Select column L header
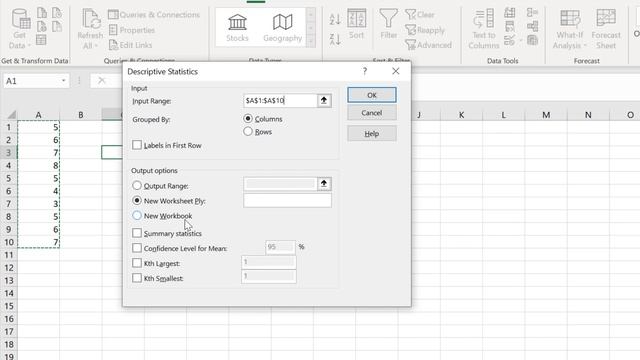The image size is (640, 360). pos(503,115)
